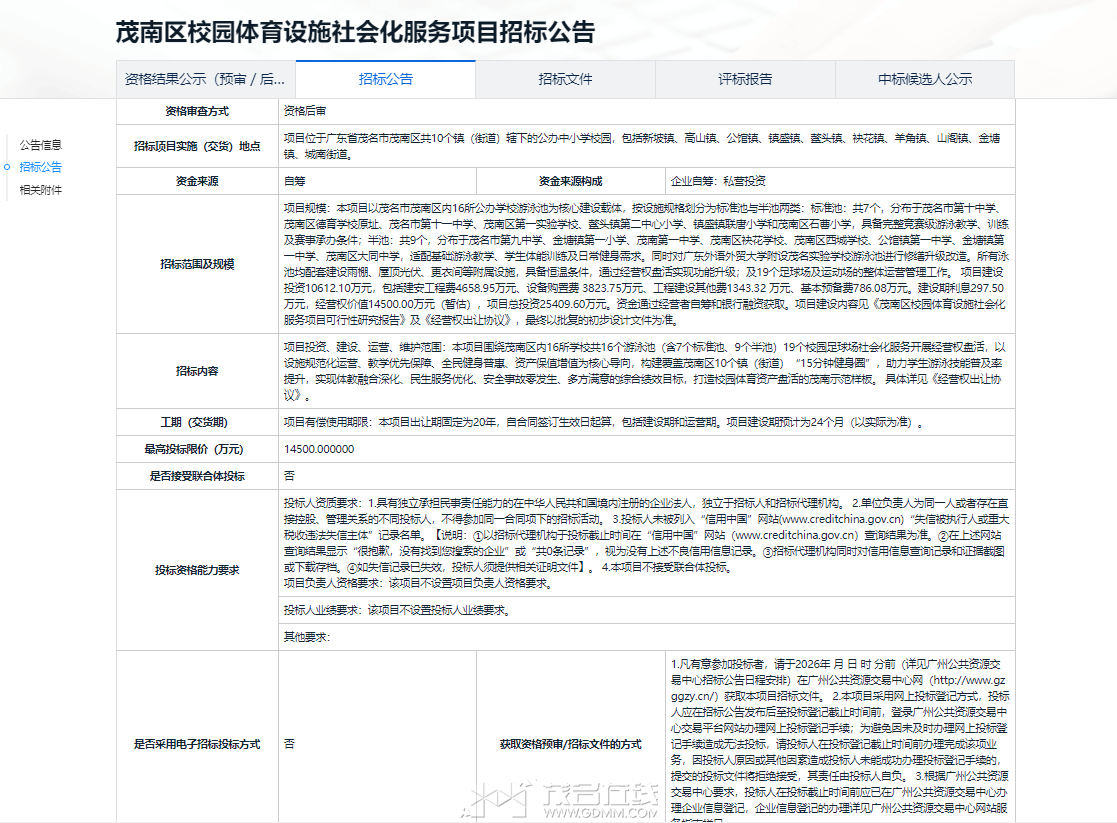Click the 资格审查方式 row label
The image size is (1117, 823).
coord(197,111)
